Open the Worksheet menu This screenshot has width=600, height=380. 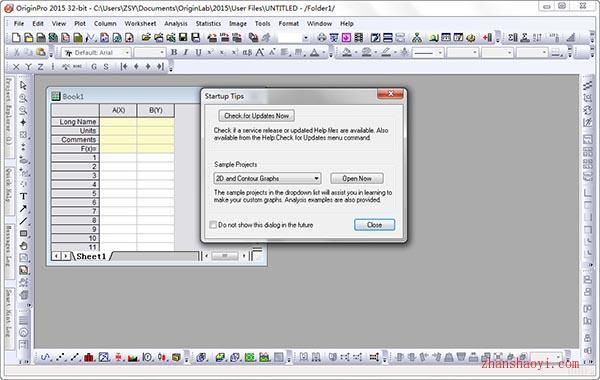tap(140, 23)
